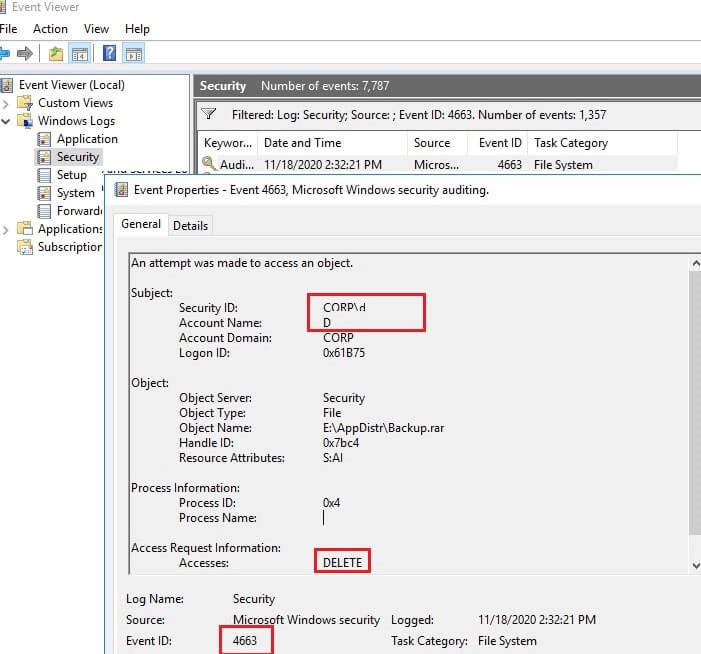This screenshot has height=654, width=701.
Task: Click the Forward arrow toolbar icon
Action: click(25, 54)
